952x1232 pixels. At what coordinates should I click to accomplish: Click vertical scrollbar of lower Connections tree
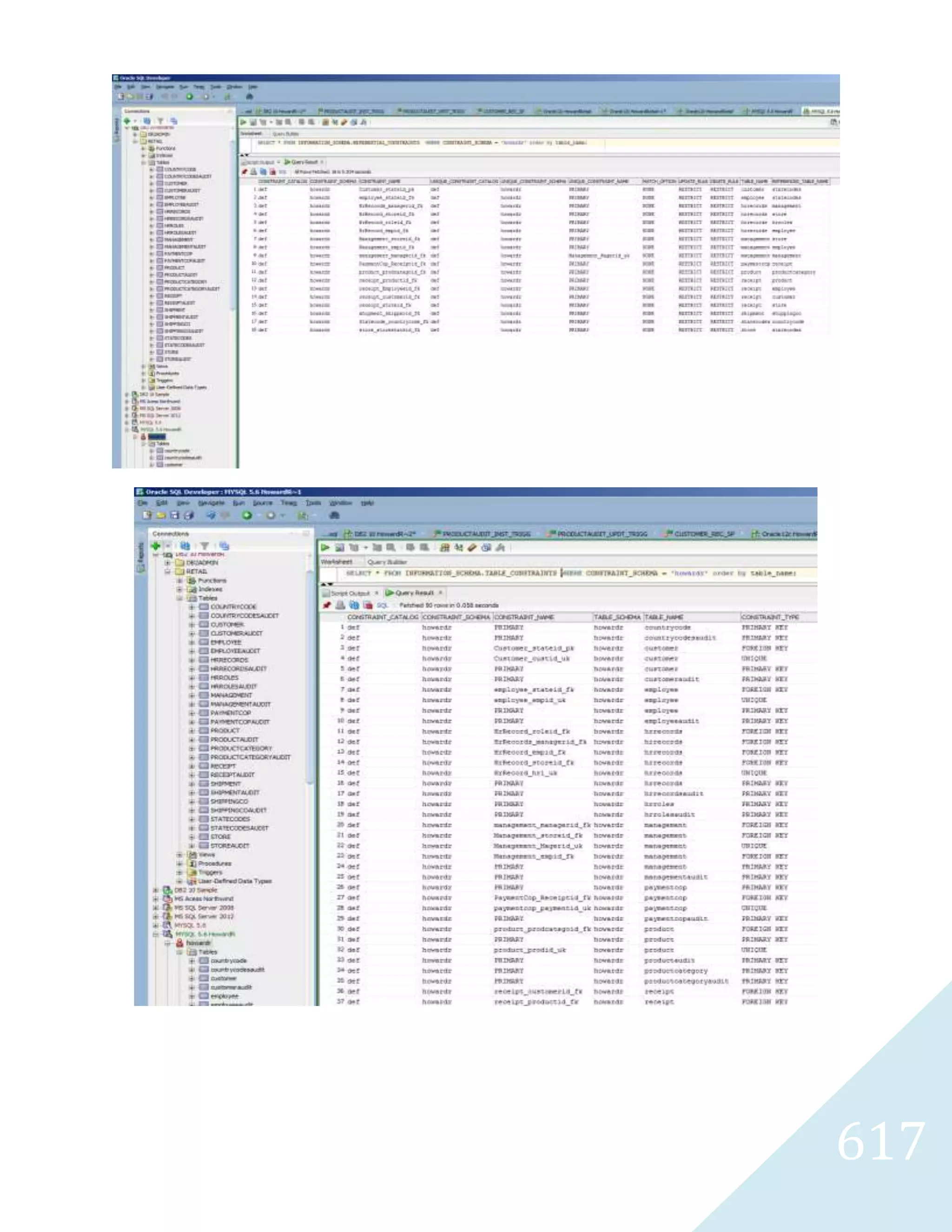[x=309, y=677]
